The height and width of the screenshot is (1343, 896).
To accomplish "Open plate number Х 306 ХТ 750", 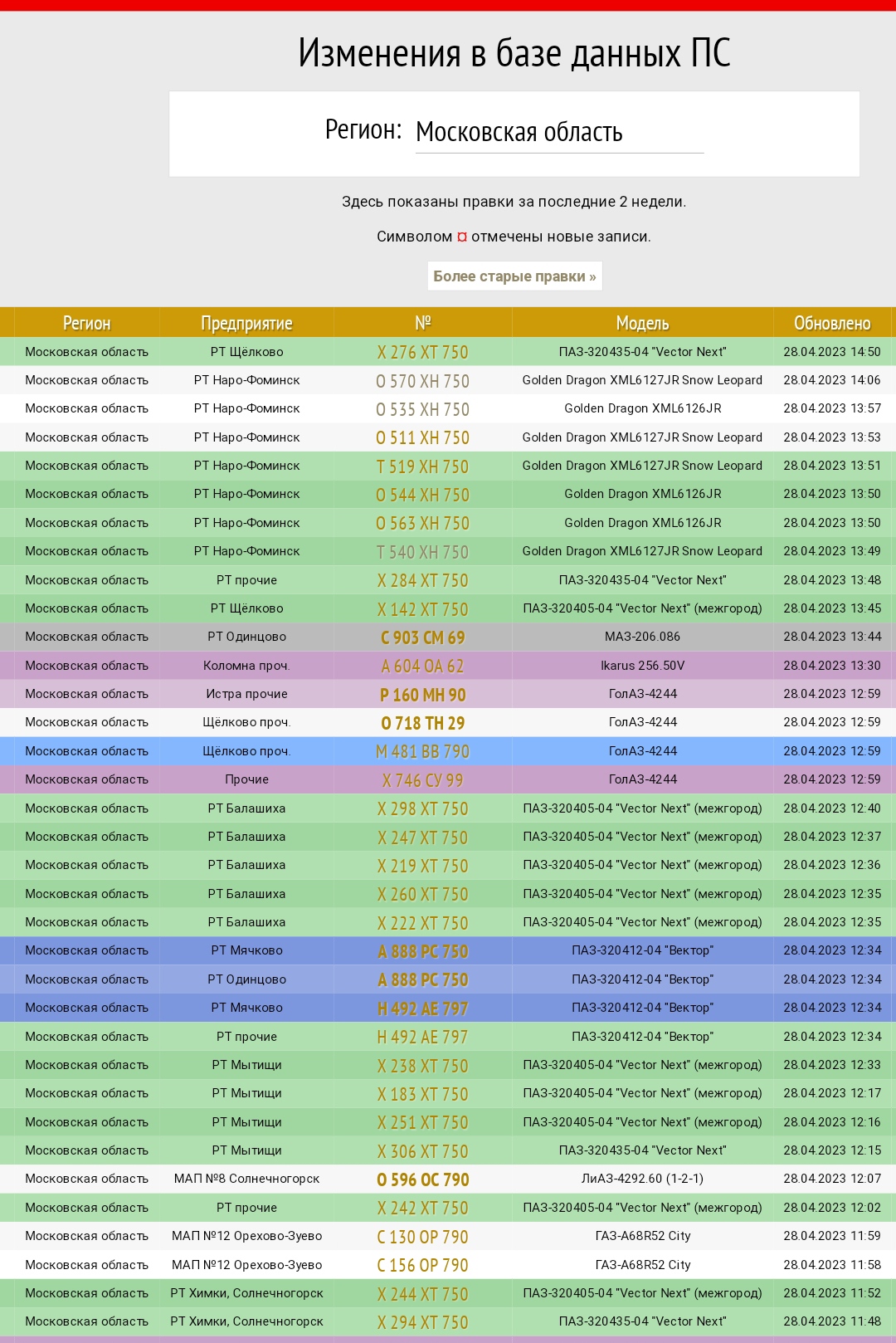I will click(423, 1151).
